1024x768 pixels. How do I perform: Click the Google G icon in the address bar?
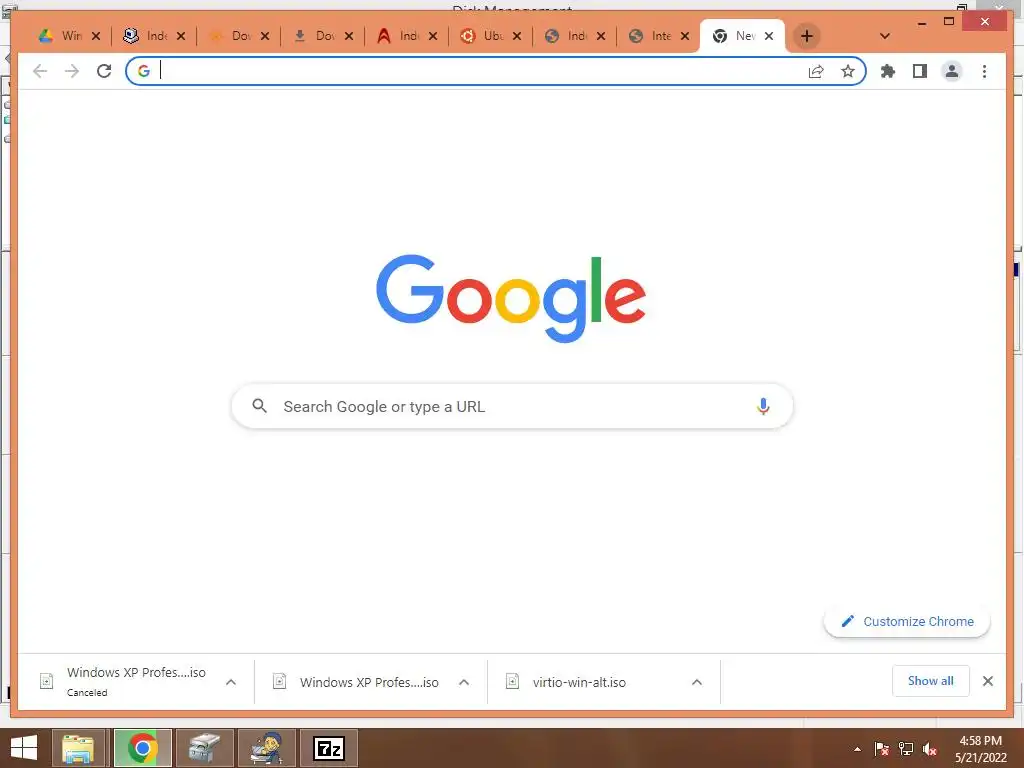144,71
